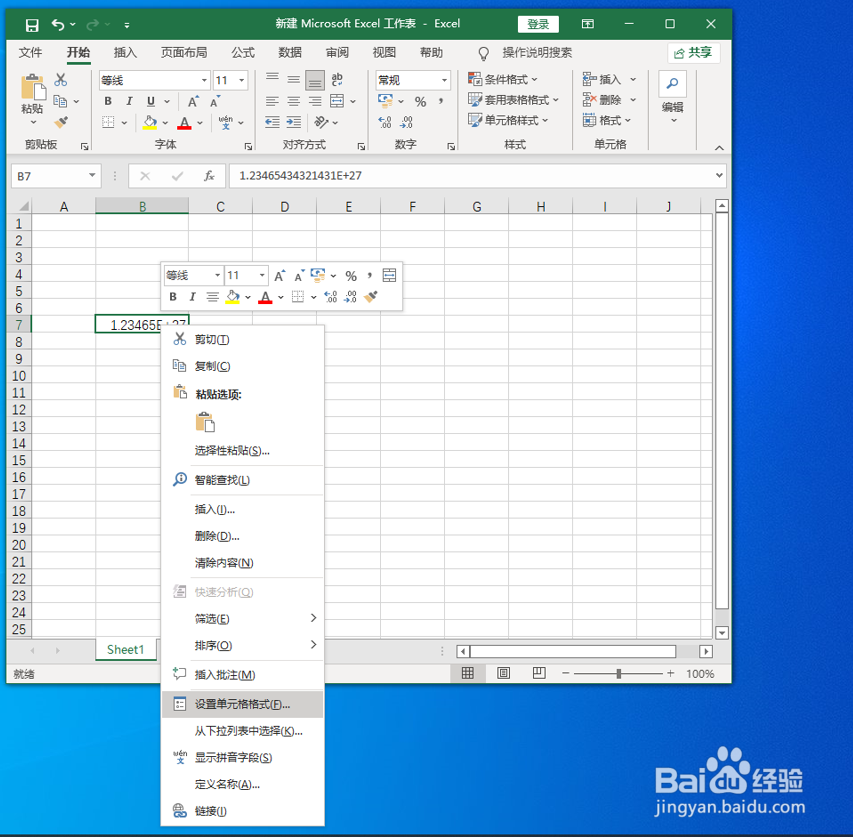
Task: Click the 共享 share button
Action: pyautogui.click(x=693, y=53)
